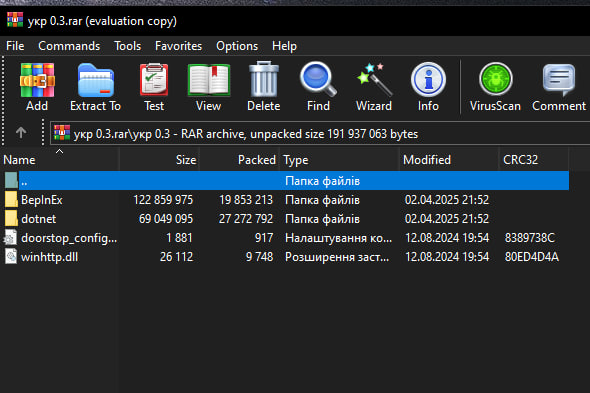
Task: Click doorstop_config size 1 881
Action: [x=179, y=238]
